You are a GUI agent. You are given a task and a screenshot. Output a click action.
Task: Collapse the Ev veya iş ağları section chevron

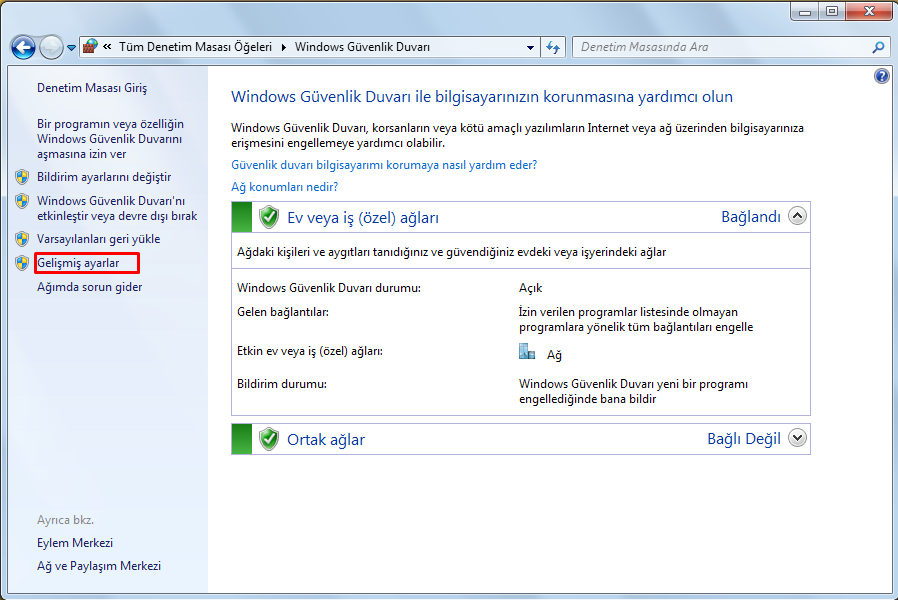coord(797,216)
